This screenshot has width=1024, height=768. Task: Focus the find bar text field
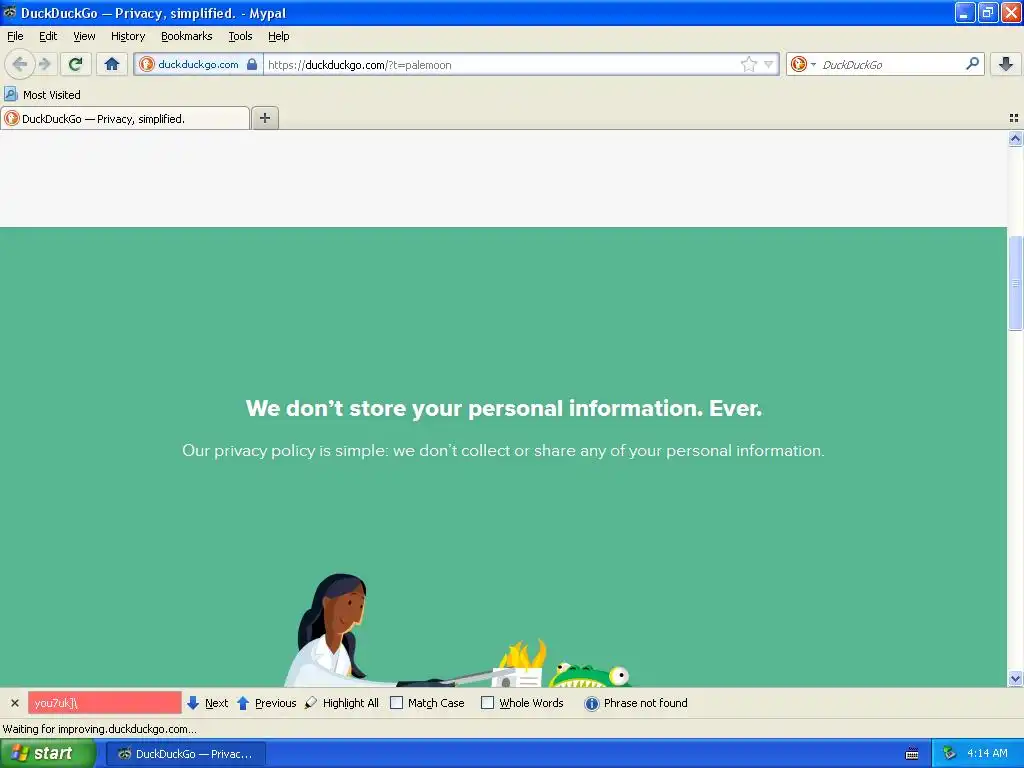click(104, 703)
